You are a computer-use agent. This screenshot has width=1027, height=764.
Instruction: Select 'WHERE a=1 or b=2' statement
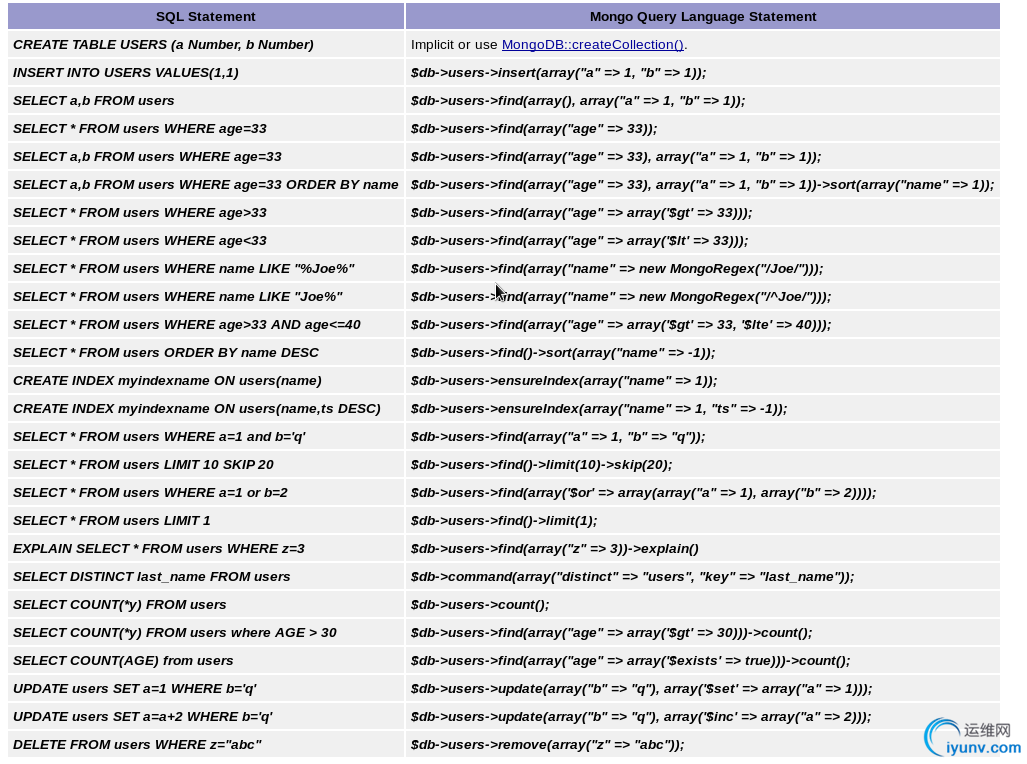click(x=206, y=493)
